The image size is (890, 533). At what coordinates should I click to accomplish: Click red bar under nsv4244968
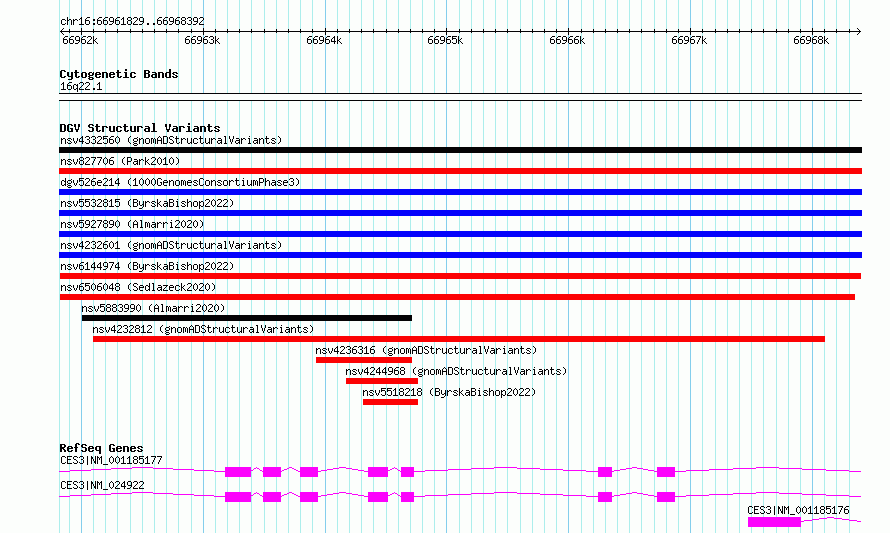(382, 381)
